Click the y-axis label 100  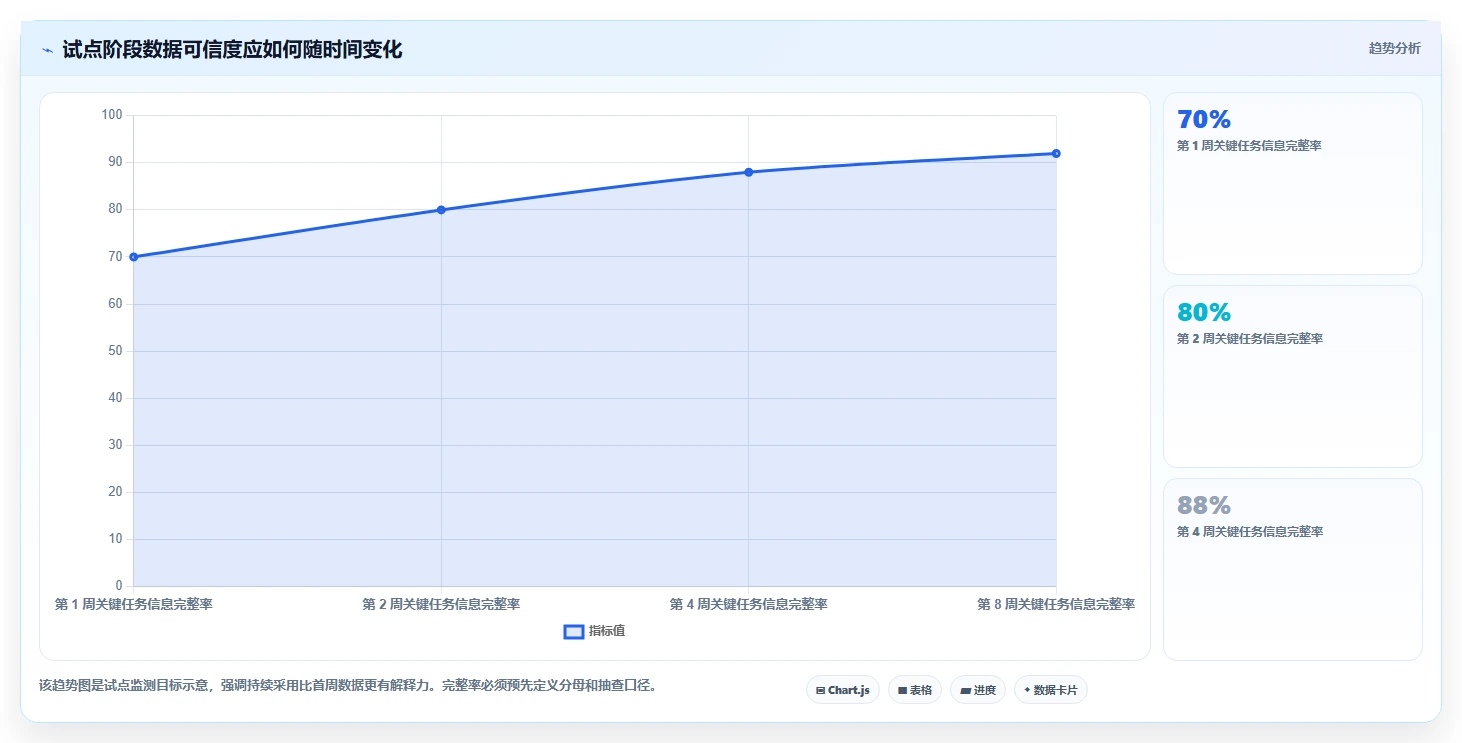[112, 115]
